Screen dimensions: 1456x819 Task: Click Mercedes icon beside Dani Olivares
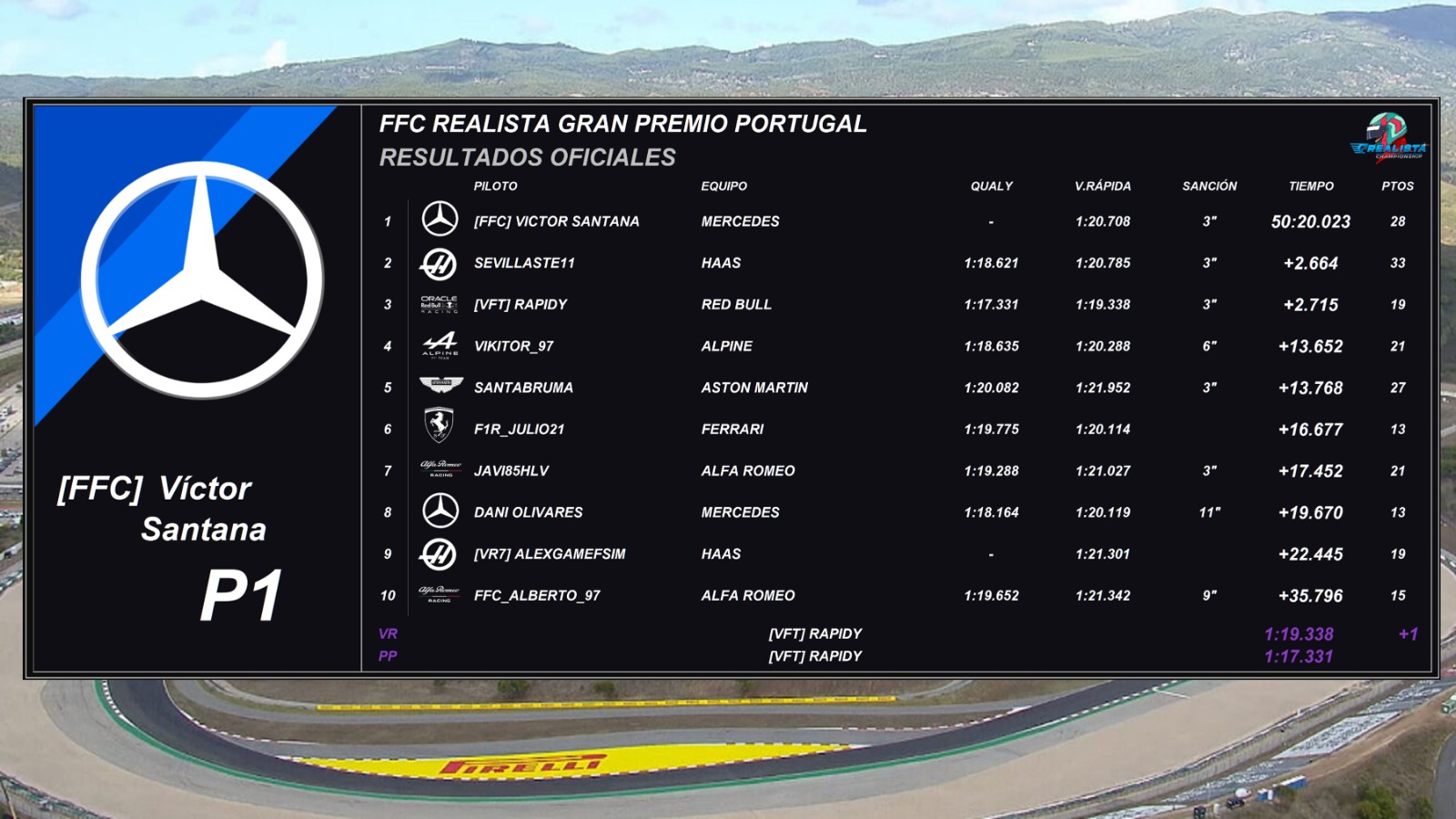coord(440,511)
